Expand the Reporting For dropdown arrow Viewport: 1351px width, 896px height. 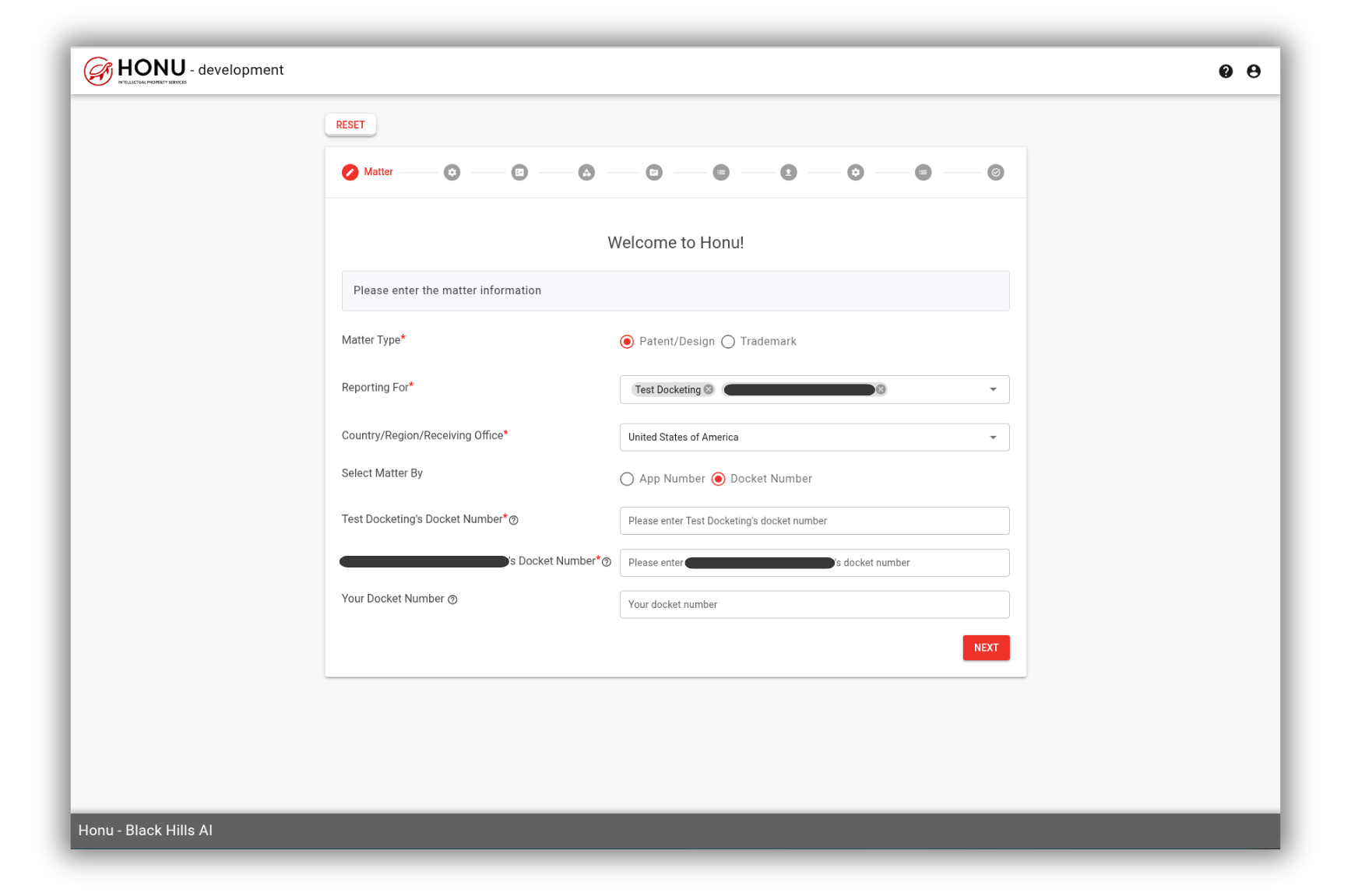(993, 389)
